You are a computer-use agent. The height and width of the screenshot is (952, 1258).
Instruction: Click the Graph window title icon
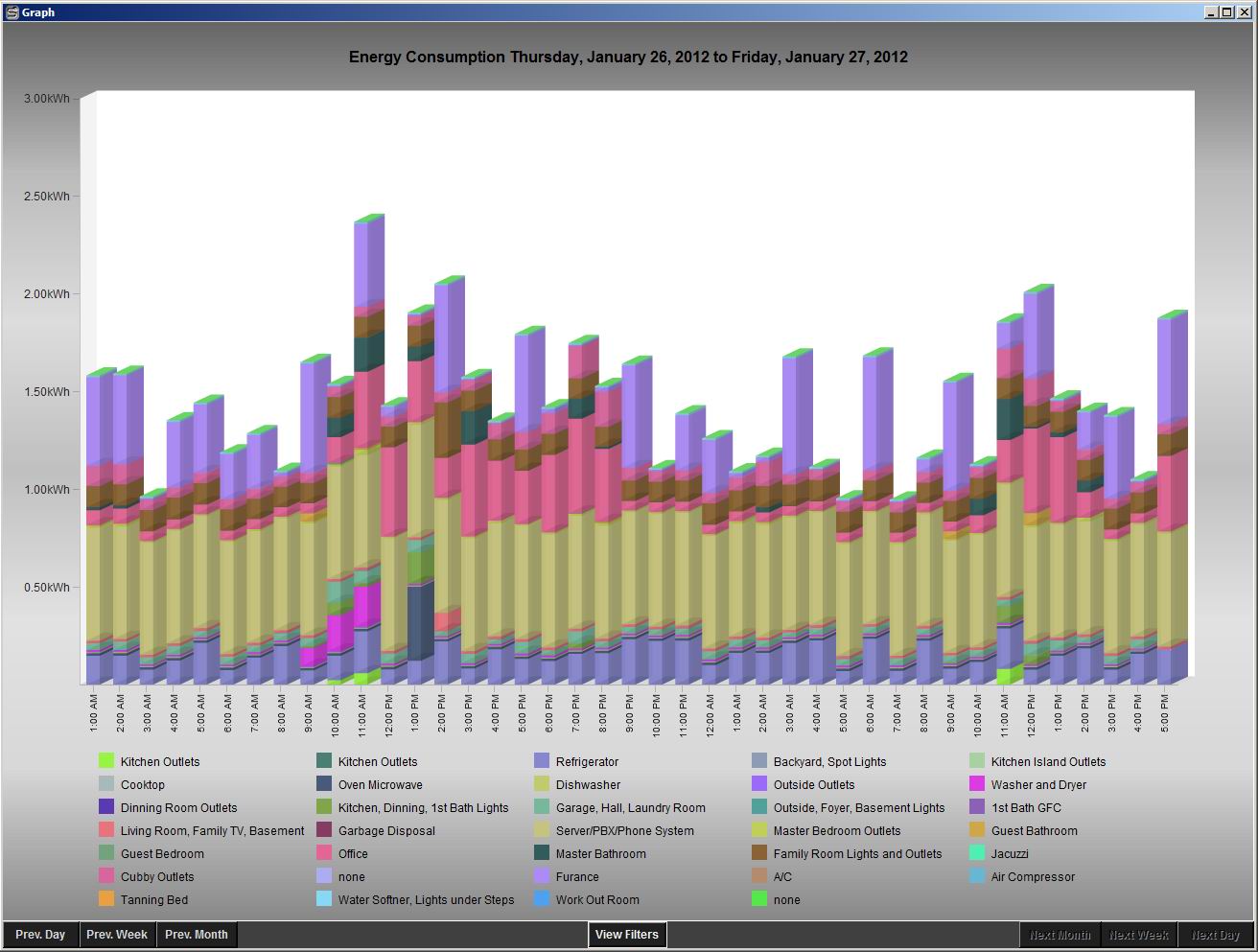point(12,12)
